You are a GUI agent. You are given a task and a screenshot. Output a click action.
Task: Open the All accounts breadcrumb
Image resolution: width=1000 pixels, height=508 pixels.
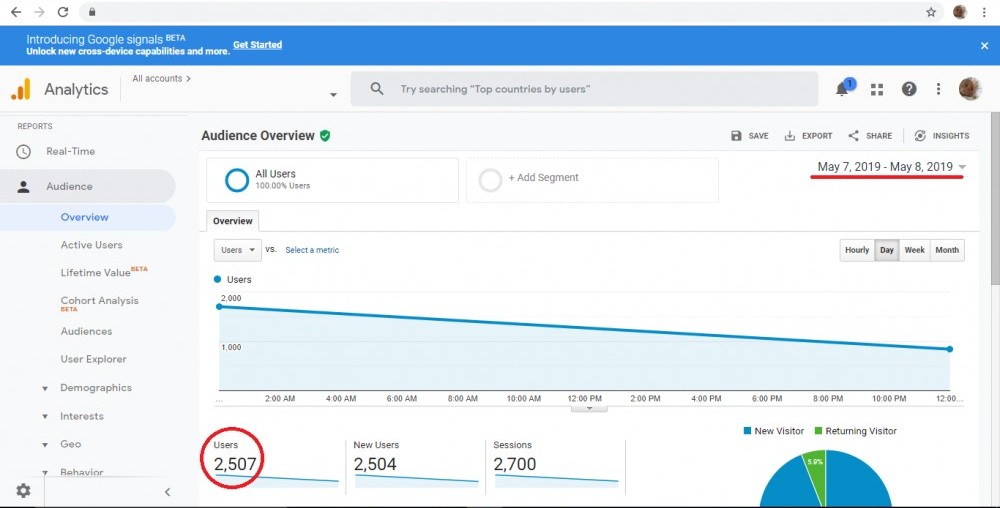click(161, 78)
